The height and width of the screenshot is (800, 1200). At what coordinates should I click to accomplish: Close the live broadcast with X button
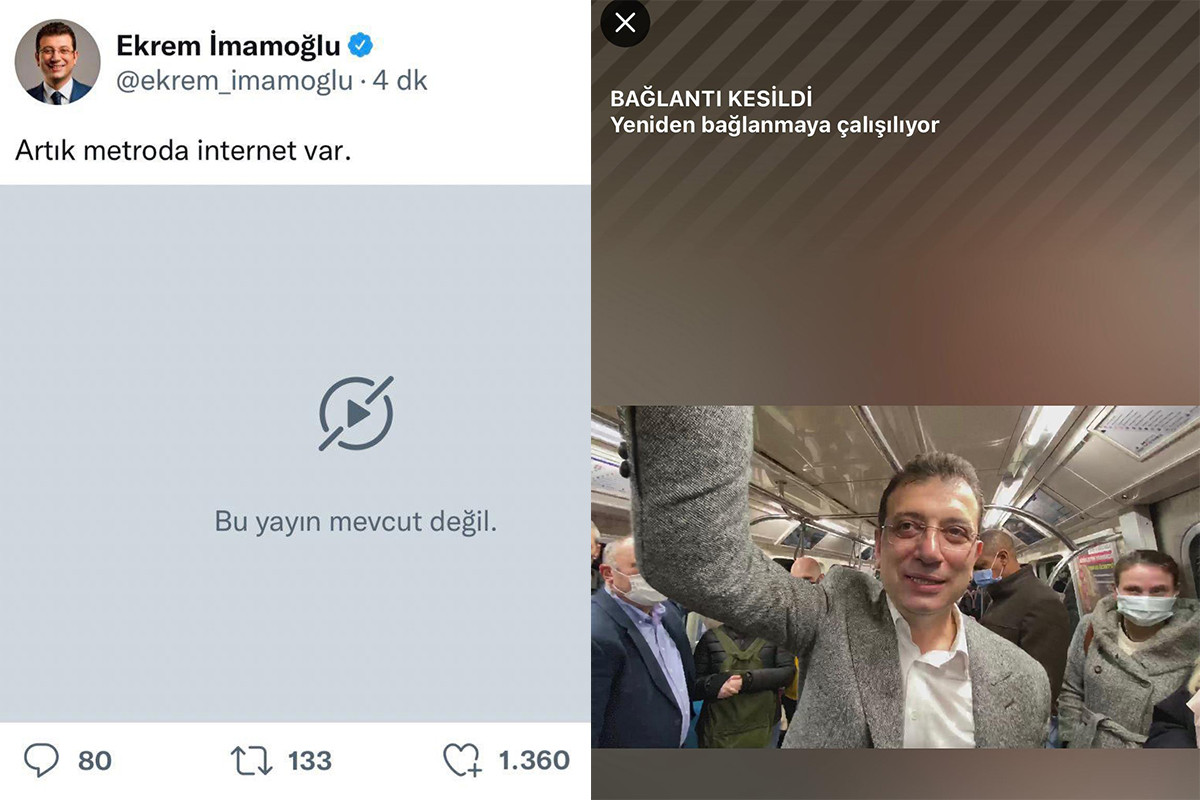(625, 22)
